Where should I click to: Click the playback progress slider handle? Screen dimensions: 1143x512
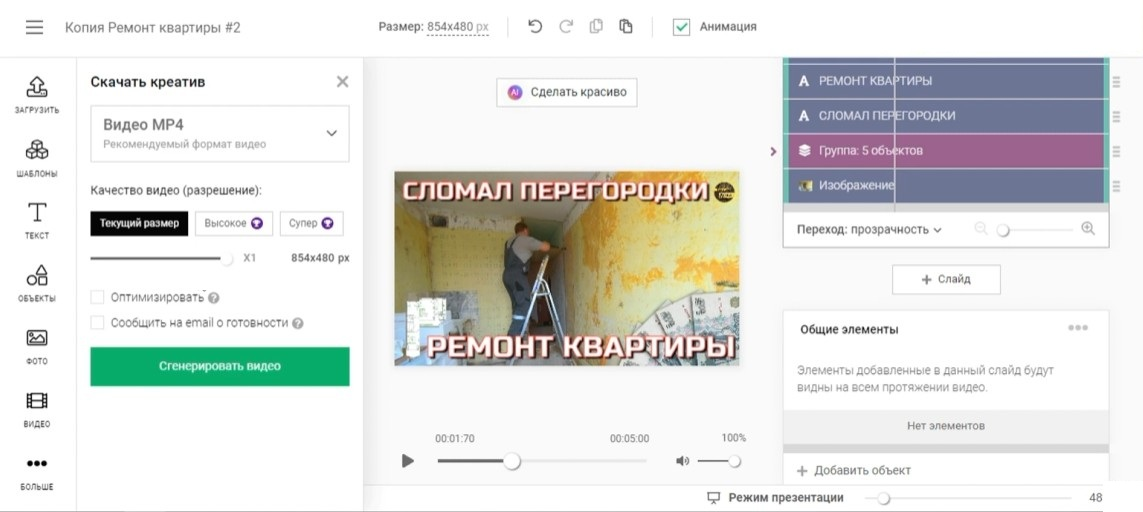tap(512, 461)
